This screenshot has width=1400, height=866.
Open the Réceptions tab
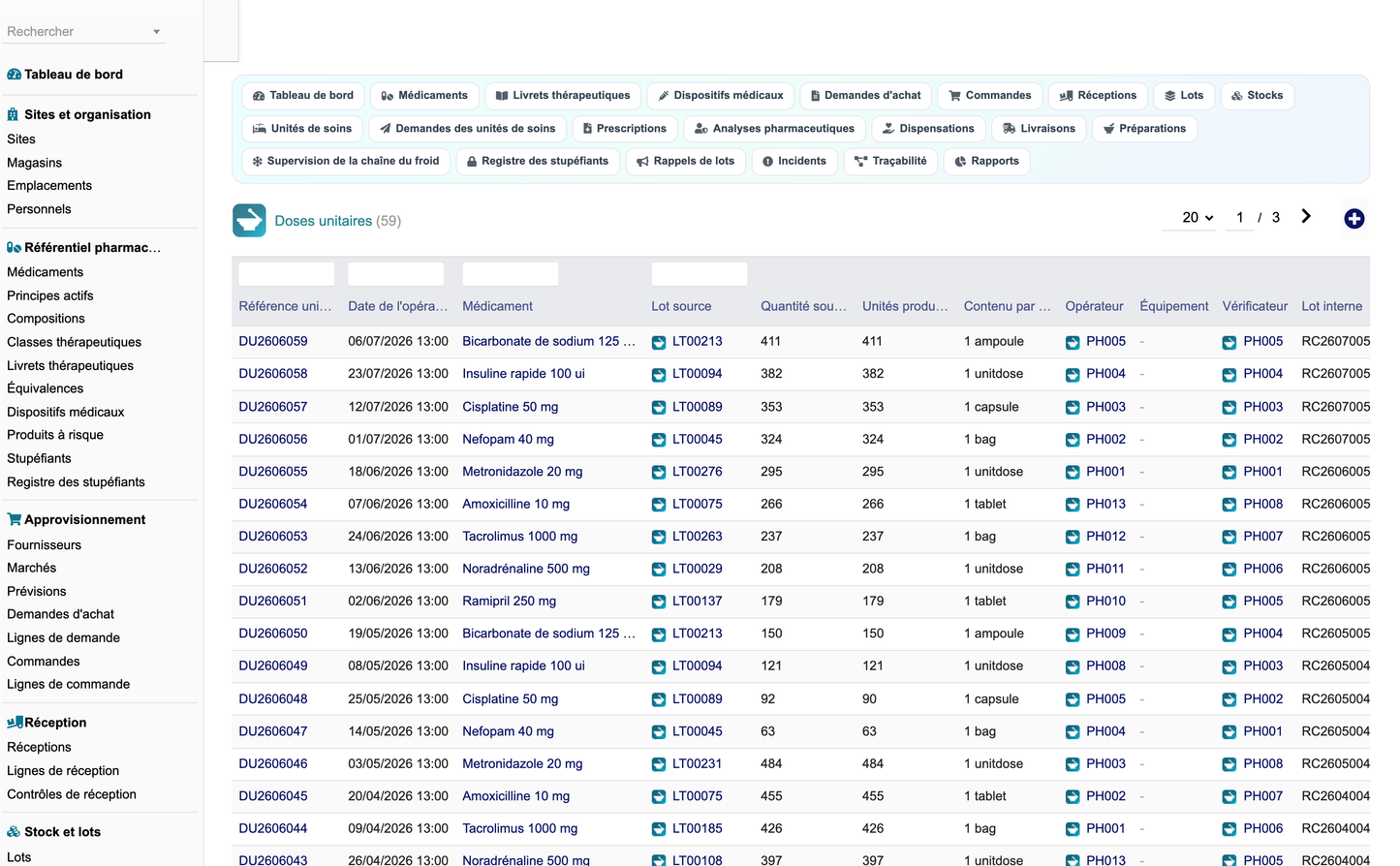click(1098, 95)
